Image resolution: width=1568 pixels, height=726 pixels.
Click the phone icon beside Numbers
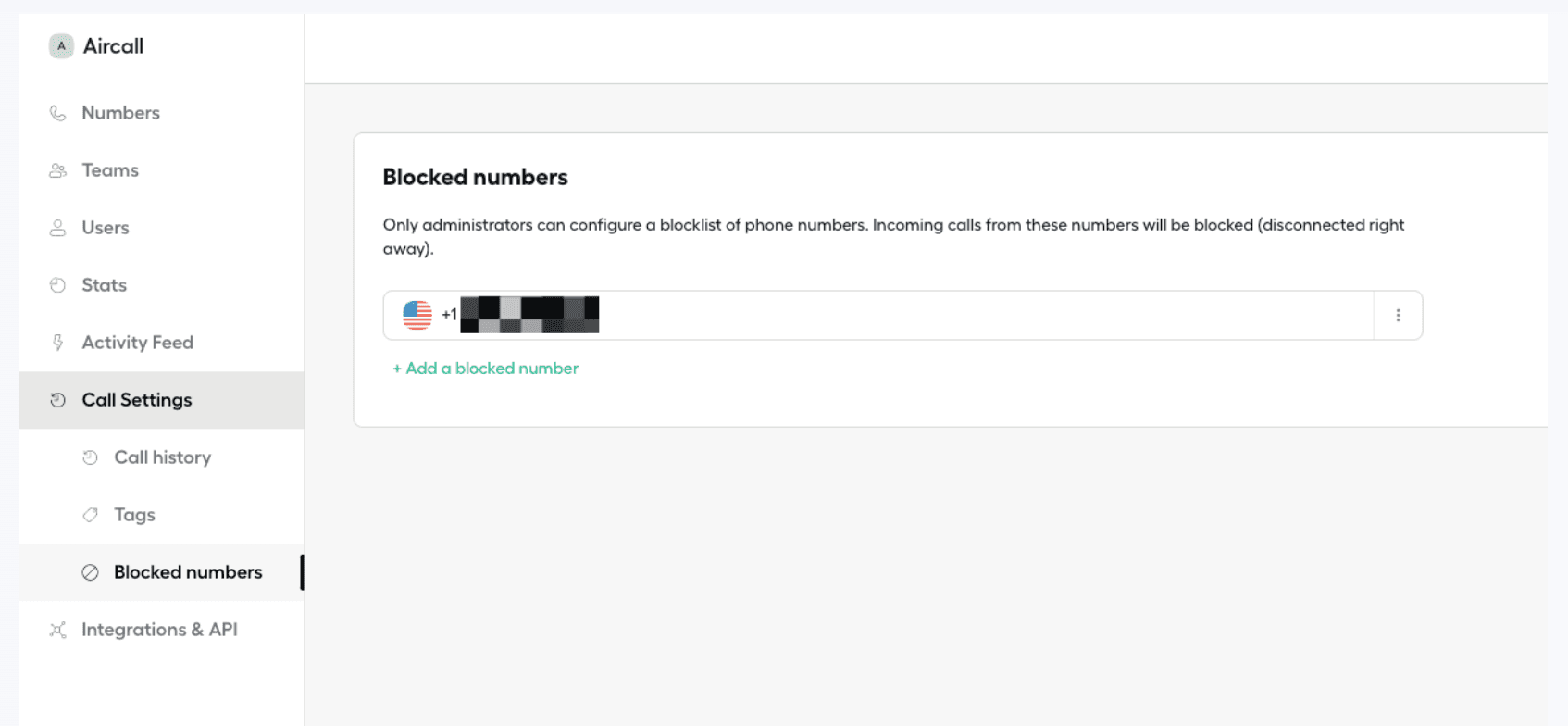(57, 113)
